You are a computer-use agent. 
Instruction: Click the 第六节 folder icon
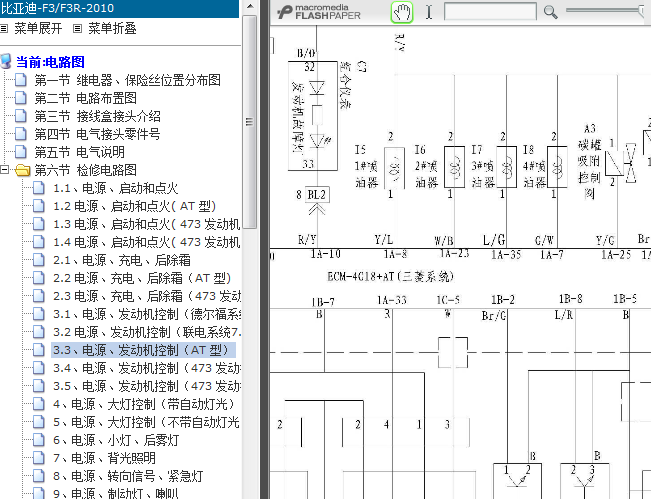point(22,170)
